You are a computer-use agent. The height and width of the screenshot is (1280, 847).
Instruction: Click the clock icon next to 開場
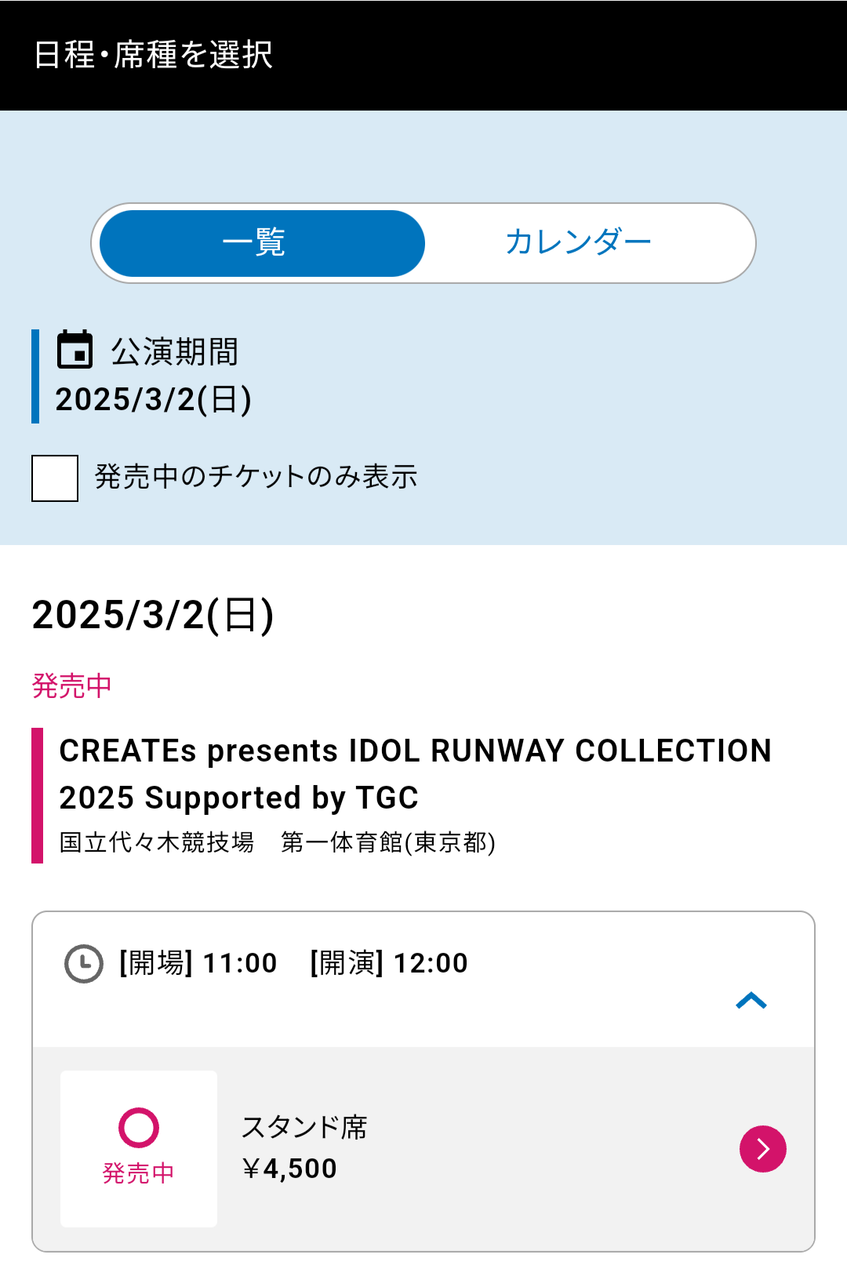[84, 964]
